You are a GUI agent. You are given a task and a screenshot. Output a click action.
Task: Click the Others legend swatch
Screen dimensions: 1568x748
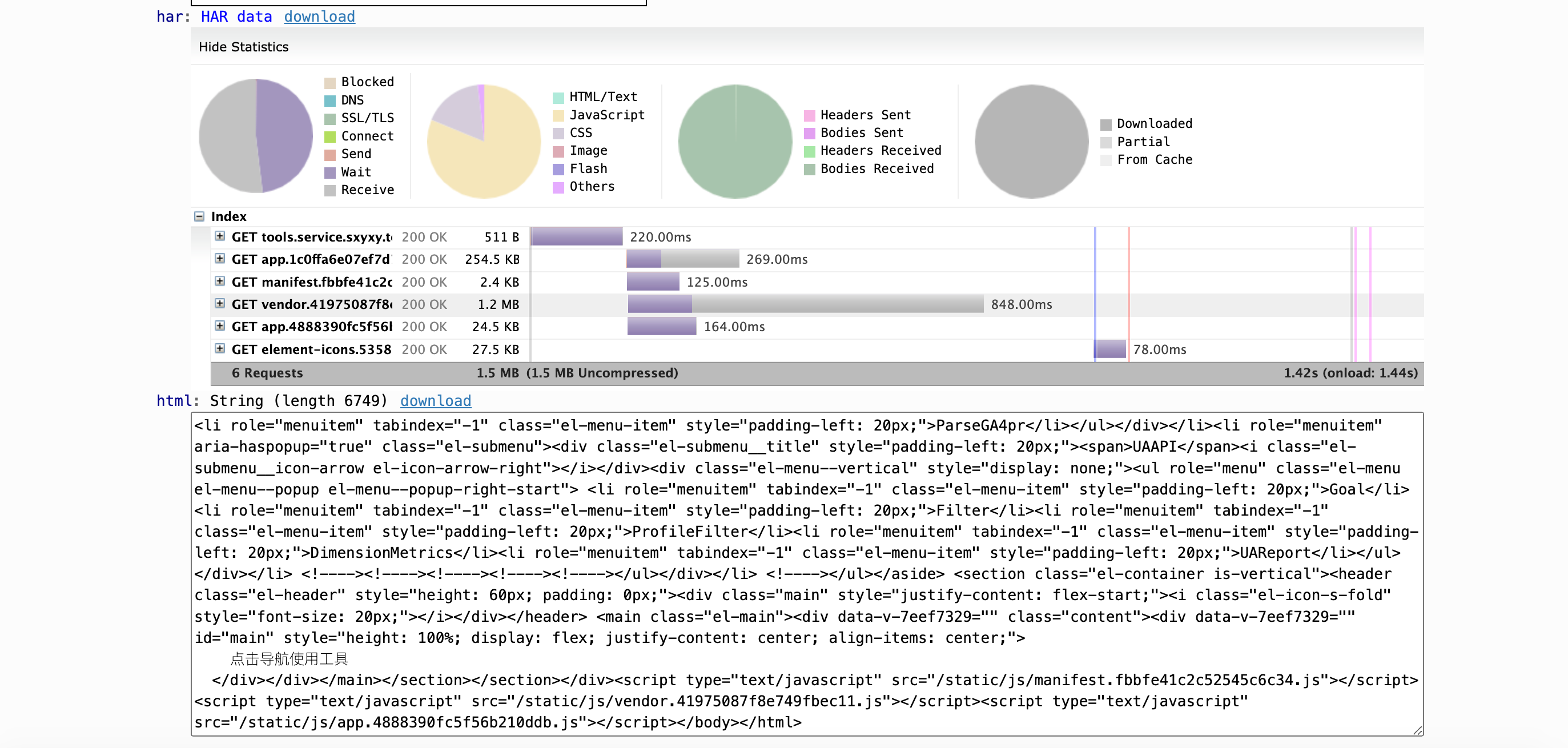tap(558, 187)
